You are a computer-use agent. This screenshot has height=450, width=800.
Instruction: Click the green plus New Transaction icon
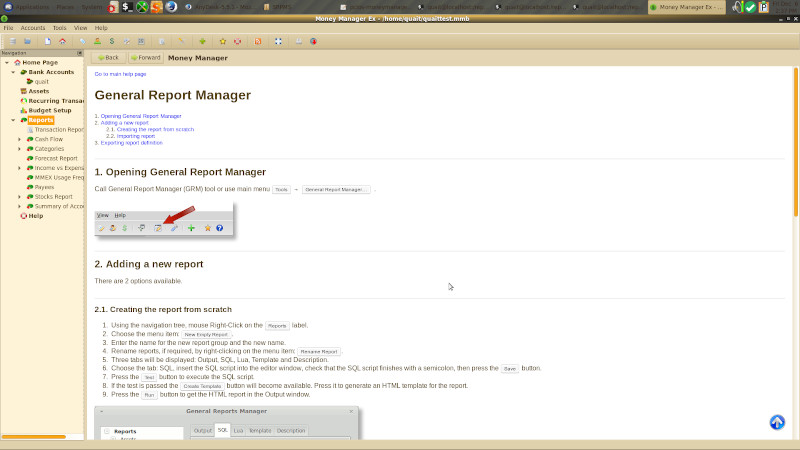[202, 41]
